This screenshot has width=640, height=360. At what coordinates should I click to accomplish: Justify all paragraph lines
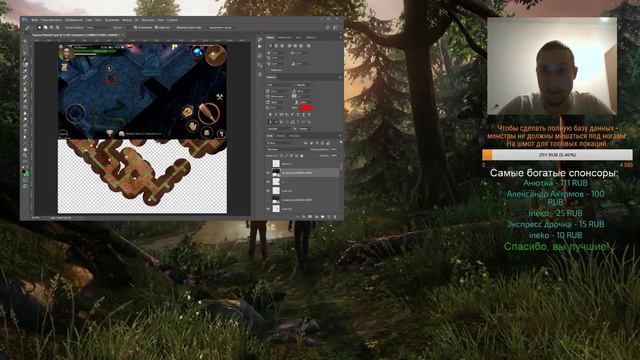[309, 46]
